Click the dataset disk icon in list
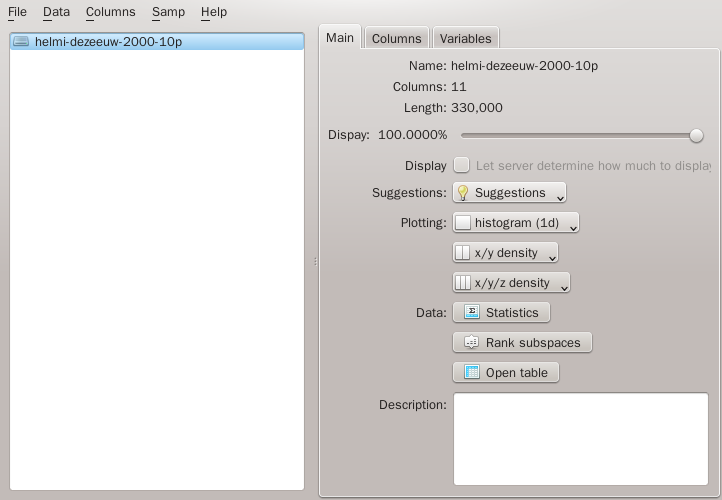This screenshot has width=722, height=500. coord(21,41)
